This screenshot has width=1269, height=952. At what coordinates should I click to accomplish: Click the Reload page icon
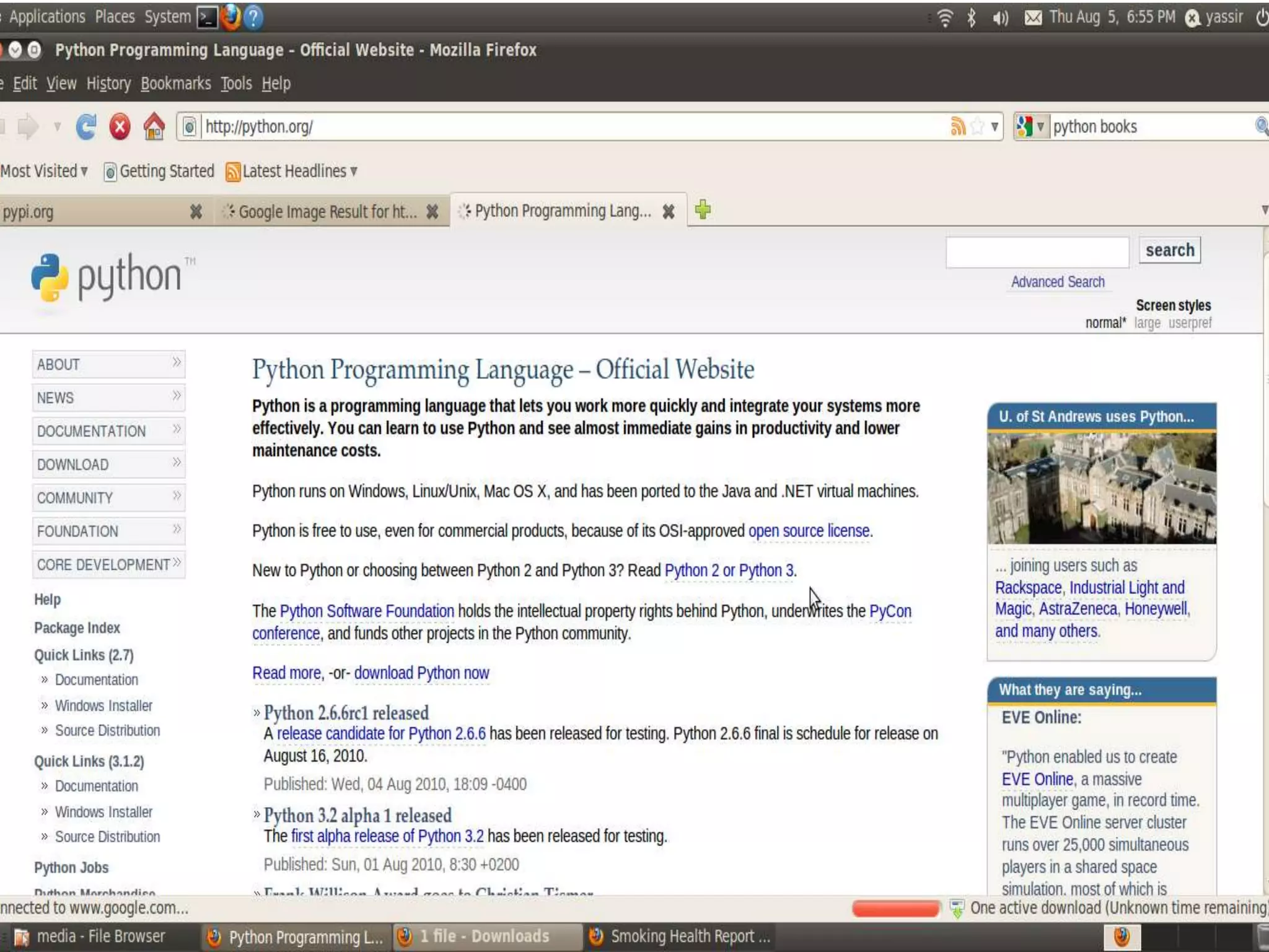point(86,127)
